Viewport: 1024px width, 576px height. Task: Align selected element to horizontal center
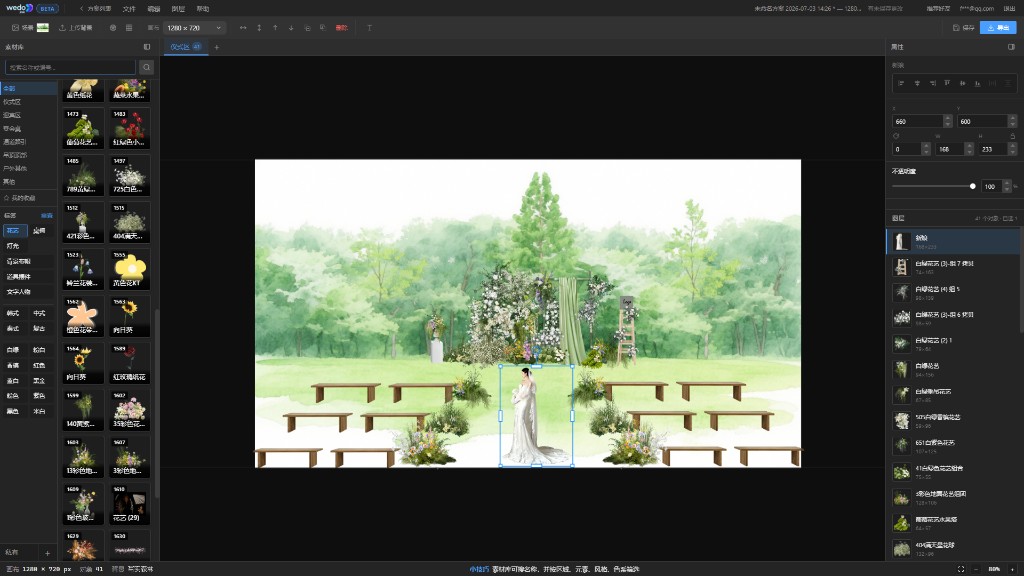coord(917,84)
